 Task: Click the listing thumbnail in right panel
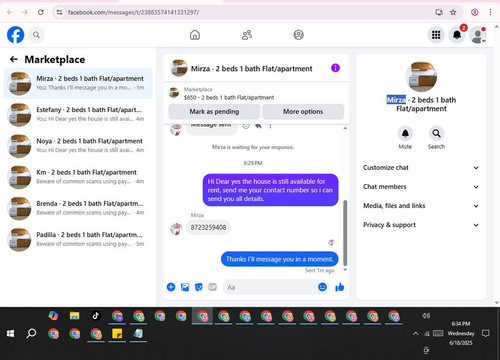[421, 77]
